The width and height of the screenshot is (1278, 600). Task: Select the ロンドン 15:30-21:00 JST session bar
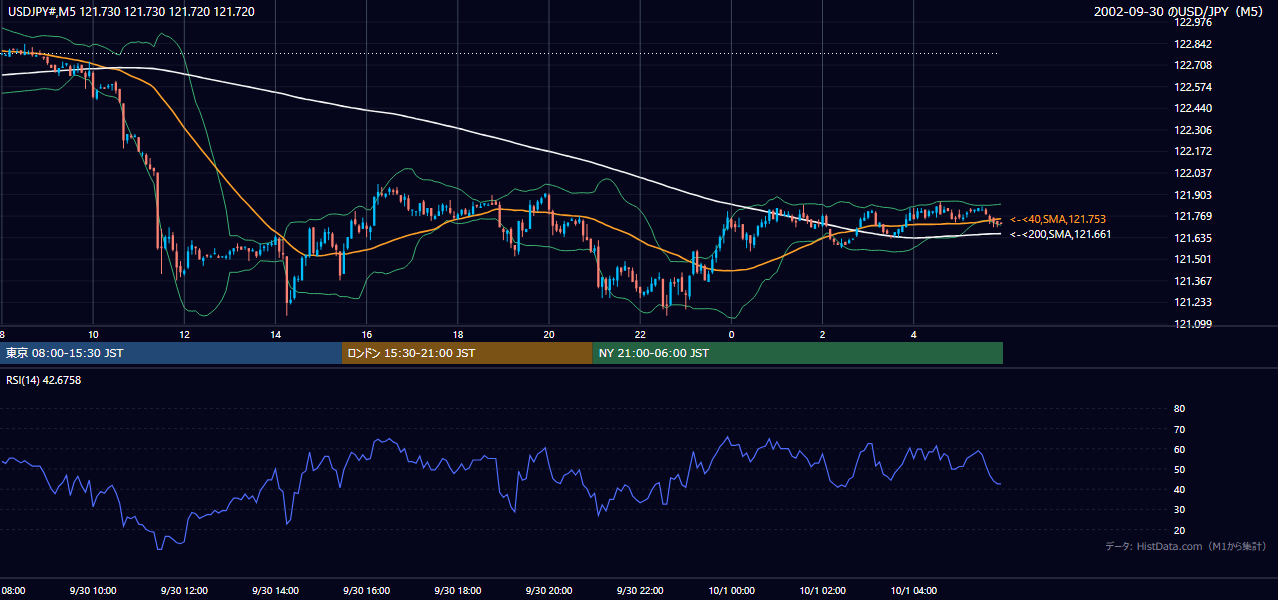[x=467, y=353]
